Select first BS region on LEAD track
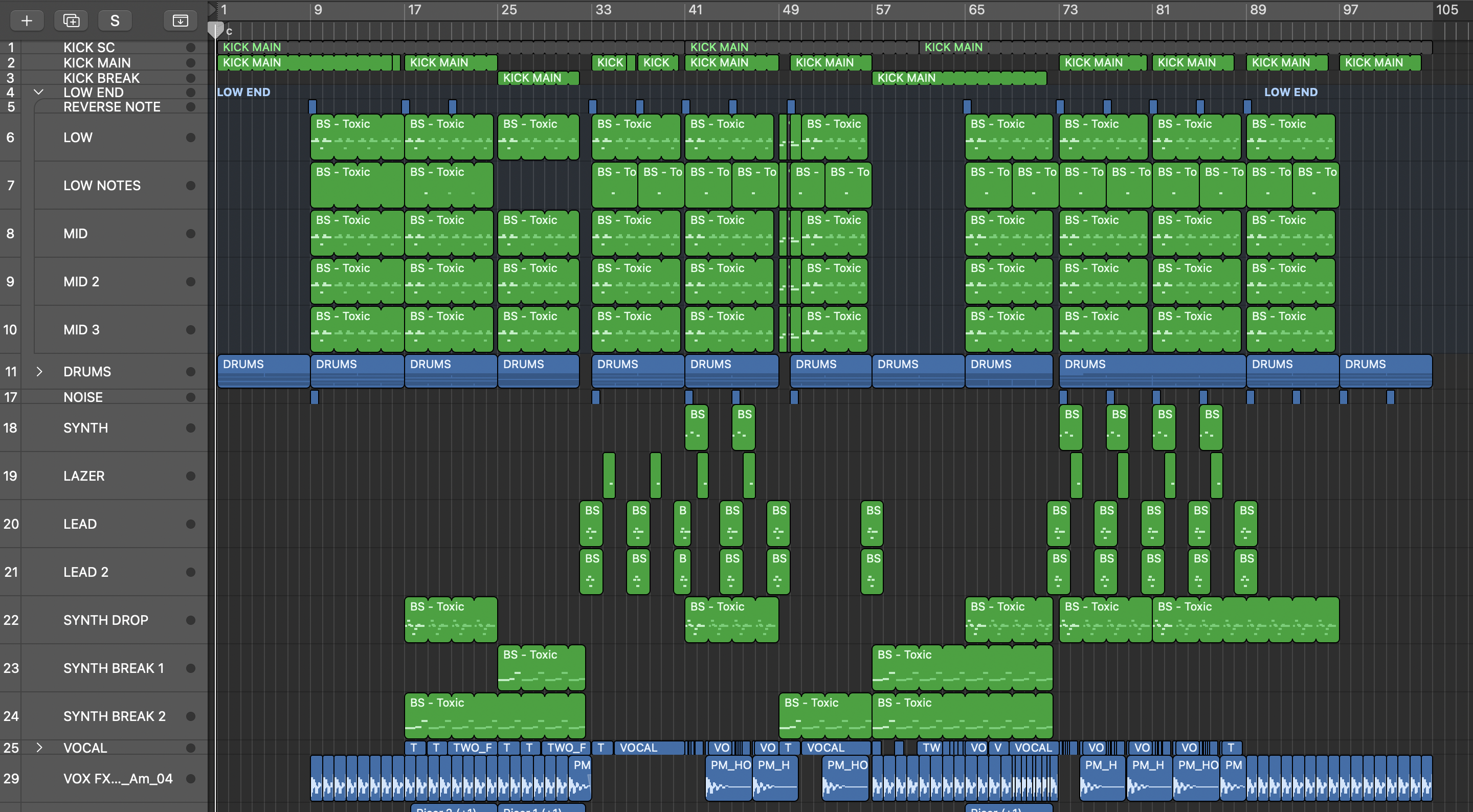 pos(591,524)
